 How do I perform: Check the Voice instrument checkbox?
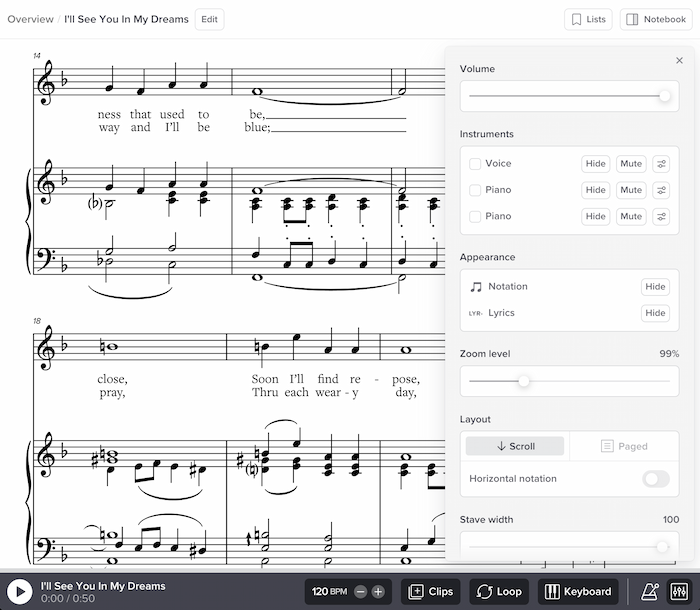[475, 164]
